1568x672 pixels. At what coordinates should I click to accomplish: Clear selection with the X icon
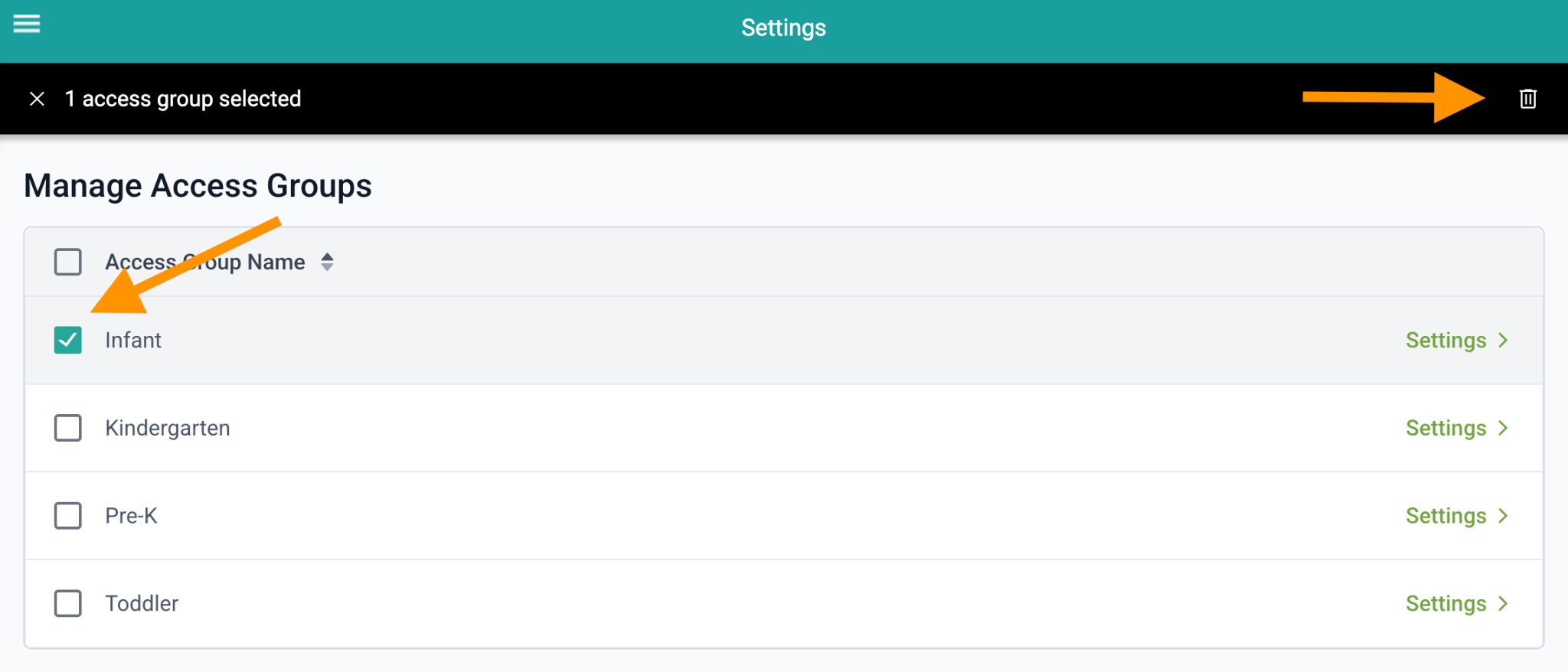37,99
